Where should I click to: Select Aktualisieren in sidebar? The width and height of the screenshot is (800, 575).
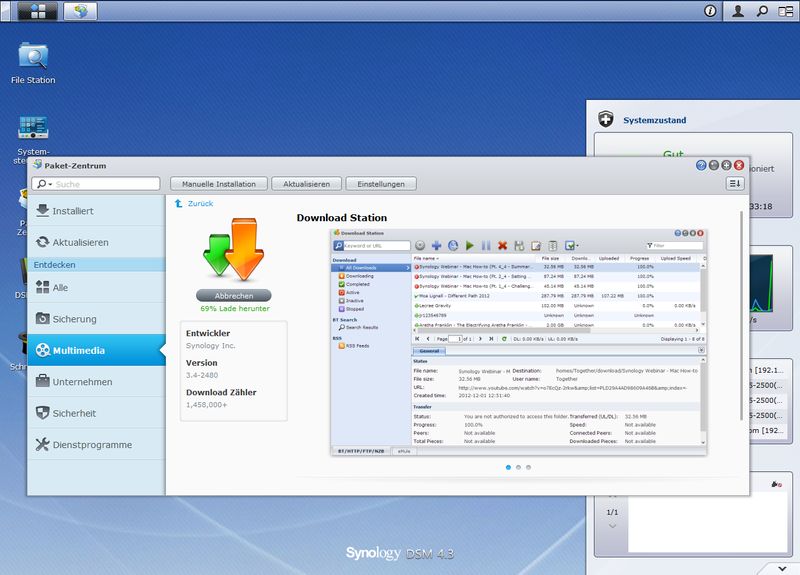(x=96, y=242)
